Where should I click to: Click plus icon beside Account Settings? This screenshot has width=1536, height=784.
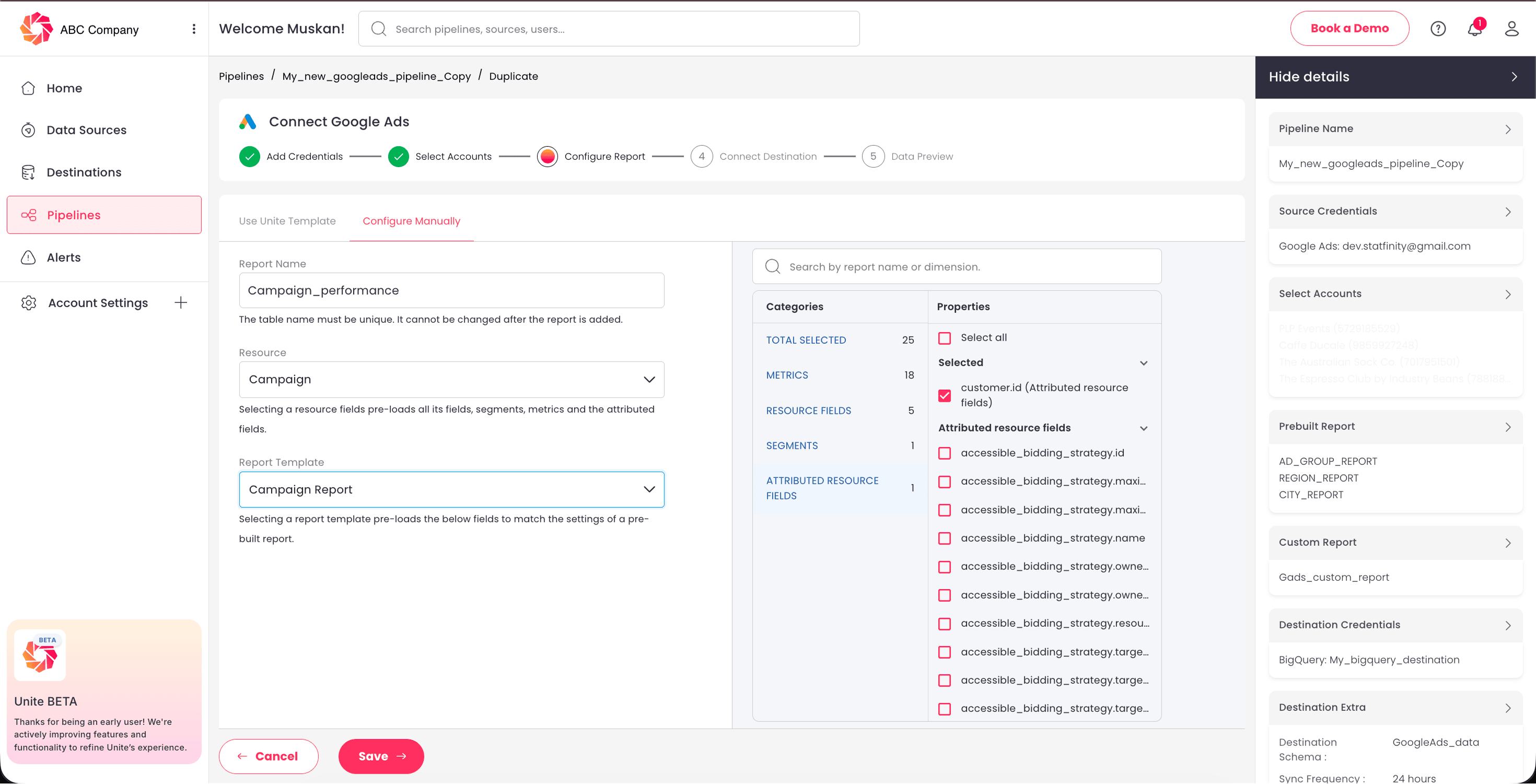pyautogui.click(x=181, y=303)
